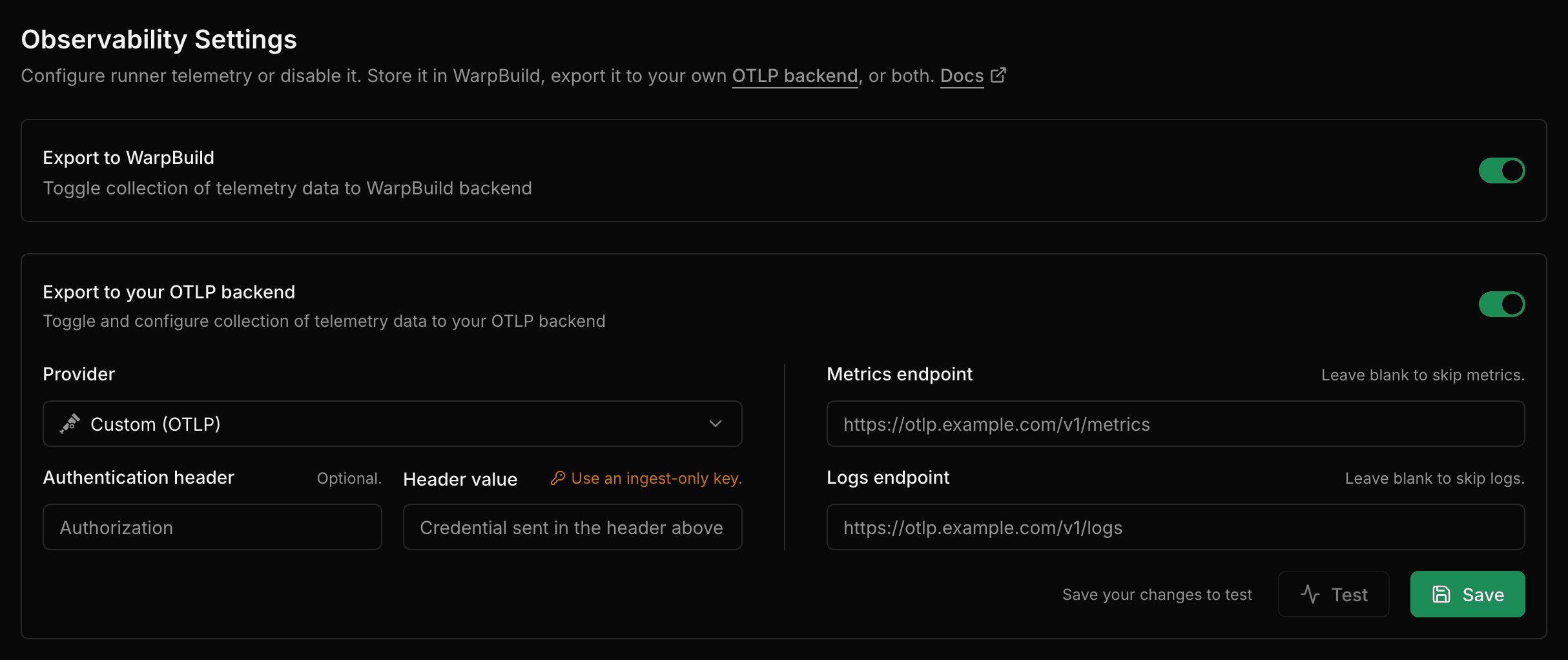This screenshot has height=660, width=1568.
Task: Click 'Leave blank to skip metrics.' text
Action: point(1423,375)
